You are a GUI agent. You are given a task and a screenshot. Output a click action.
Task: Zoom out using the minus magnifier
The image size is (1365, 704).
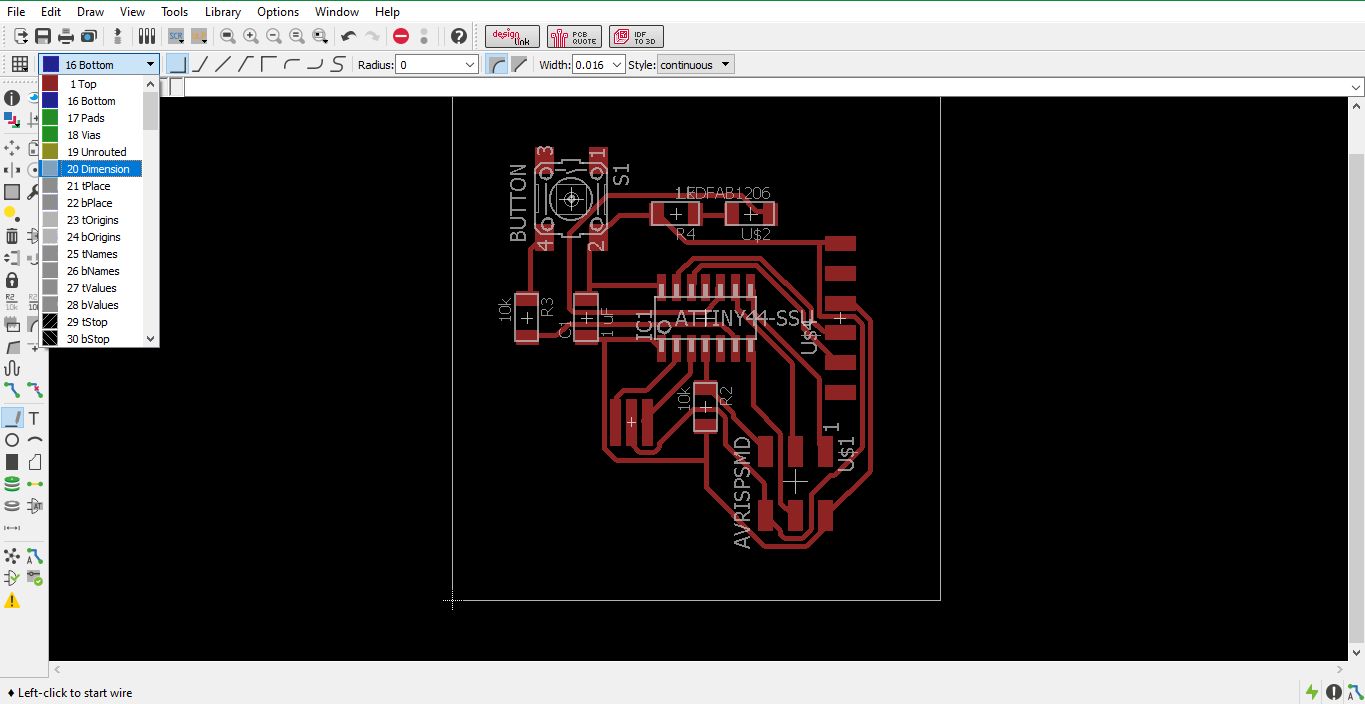274,36
